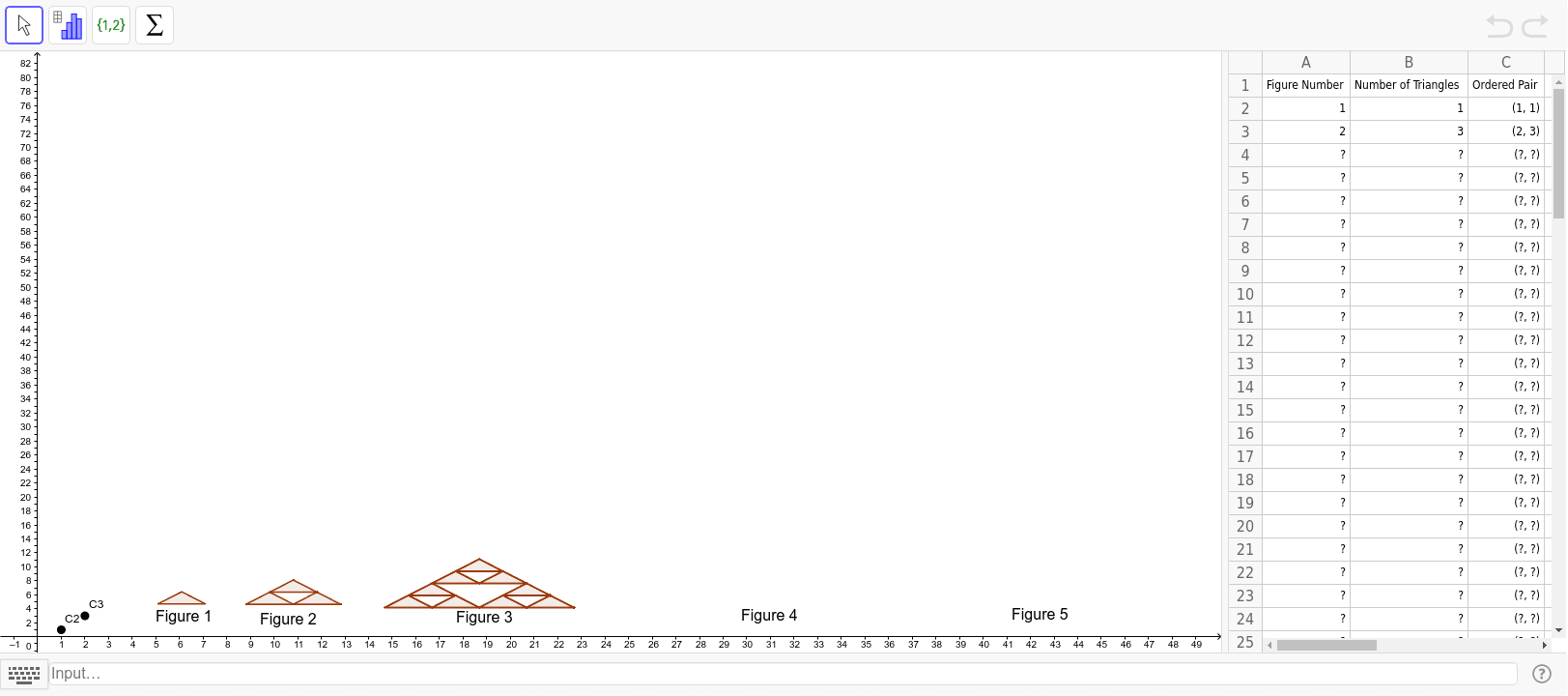This screenshot has height=696, width=1568.
Task: Select cell A2 with value 1
Action: point(1305,108)
